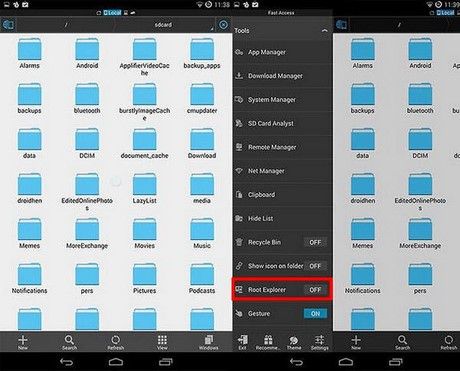Open the Download folder
460x371 pixels.
click(202, 143)
